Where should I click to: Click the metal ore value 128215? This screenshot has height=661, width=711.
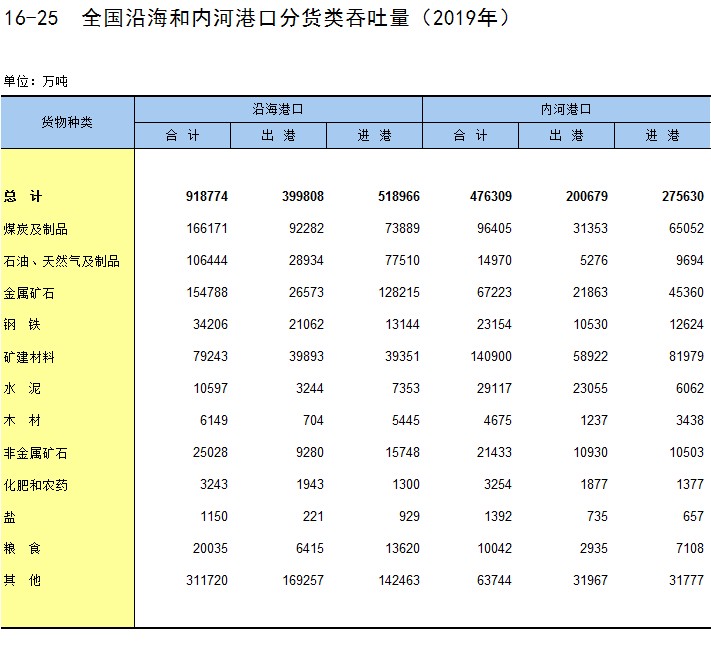[x=399, y=292]
